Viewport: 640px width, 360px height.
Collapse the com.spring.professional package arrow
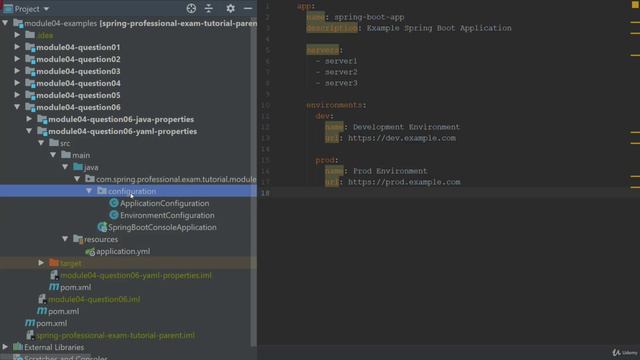77,179
